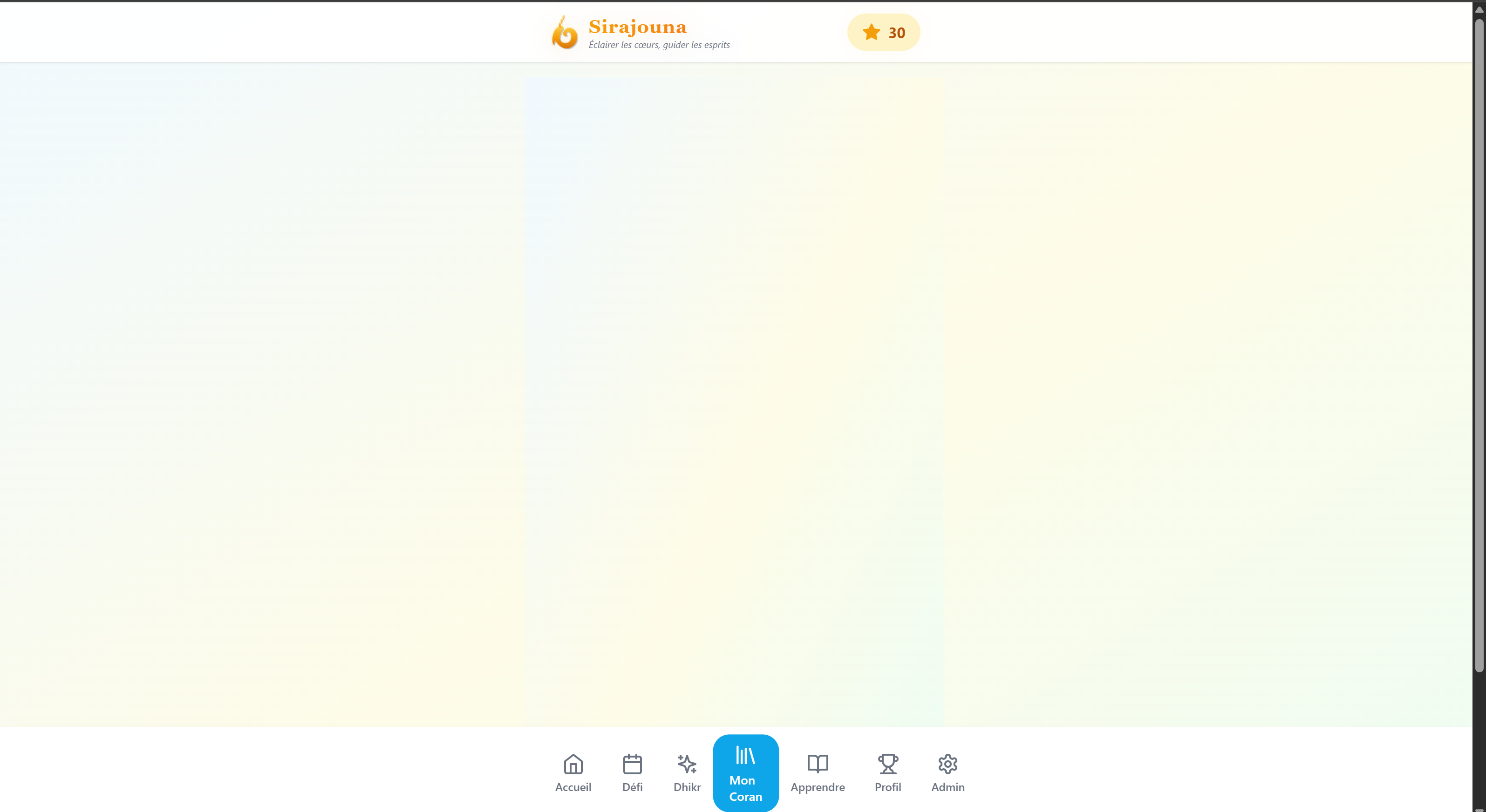
Task: Click the Profil trophy icon
Action: [887, 764]
